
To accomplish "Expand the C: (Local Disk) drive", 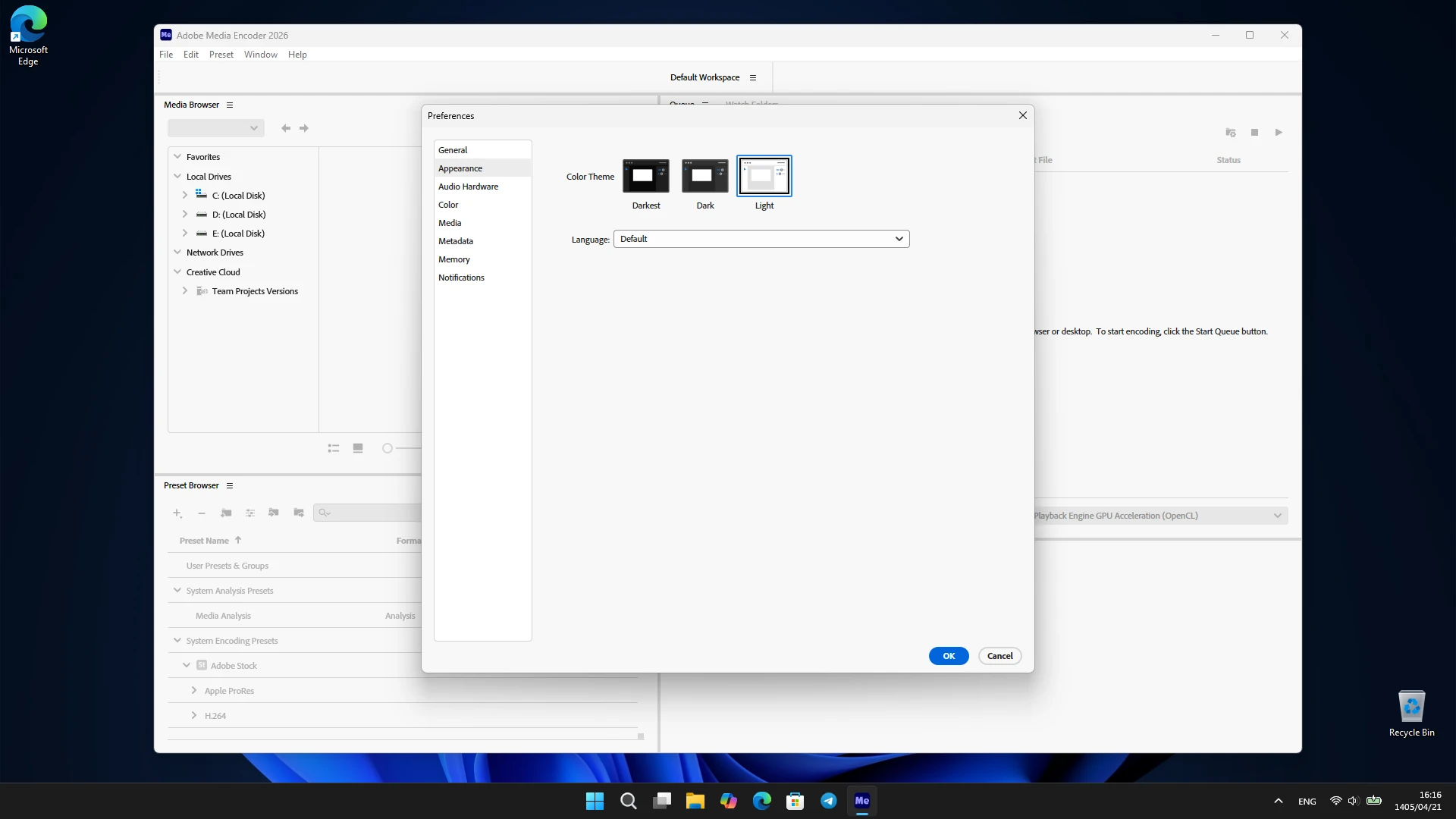I will pyautogui.click(x=184, y=195).
